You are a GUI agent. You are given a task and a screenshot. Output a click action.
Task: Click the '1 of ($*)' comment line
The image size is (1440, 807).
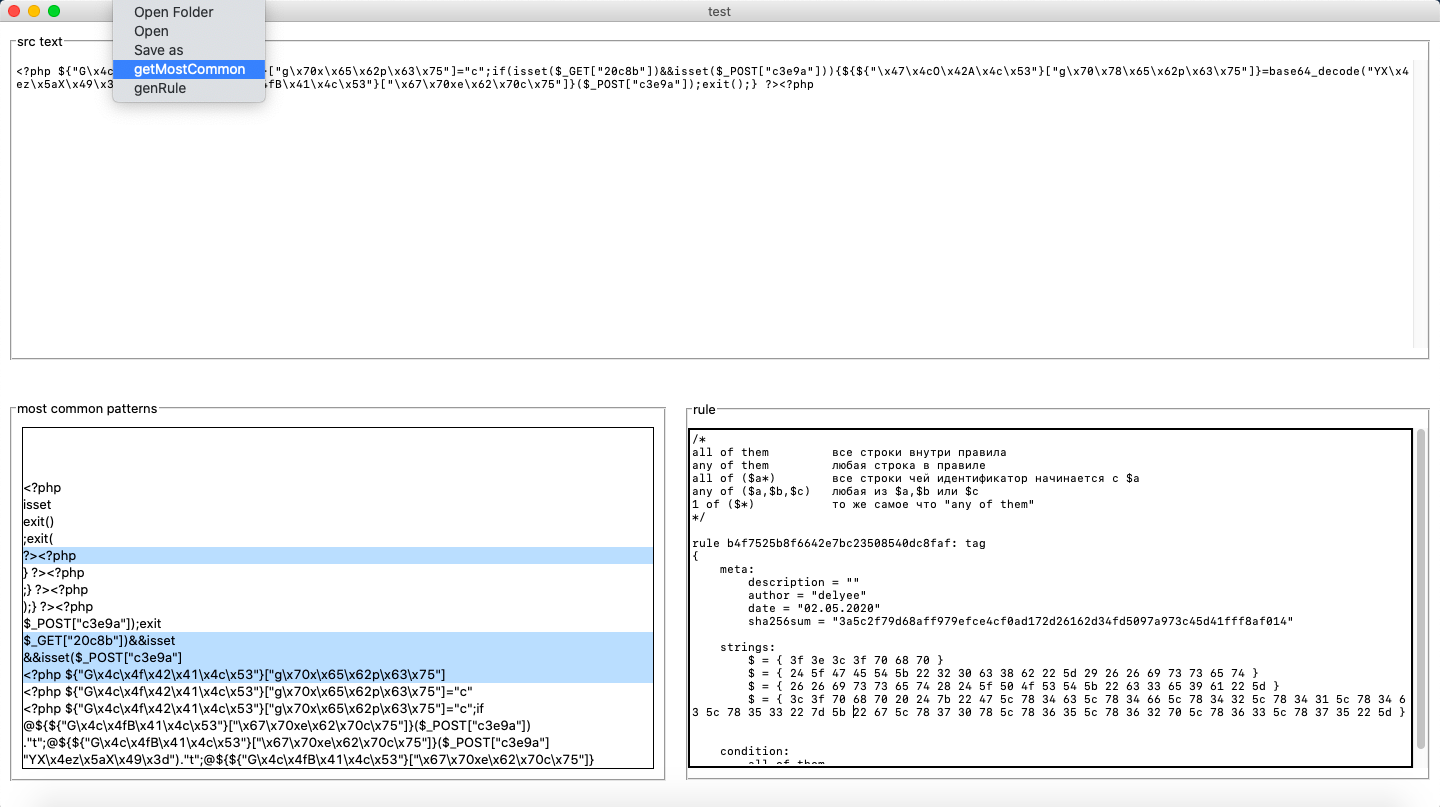[863, 504]
